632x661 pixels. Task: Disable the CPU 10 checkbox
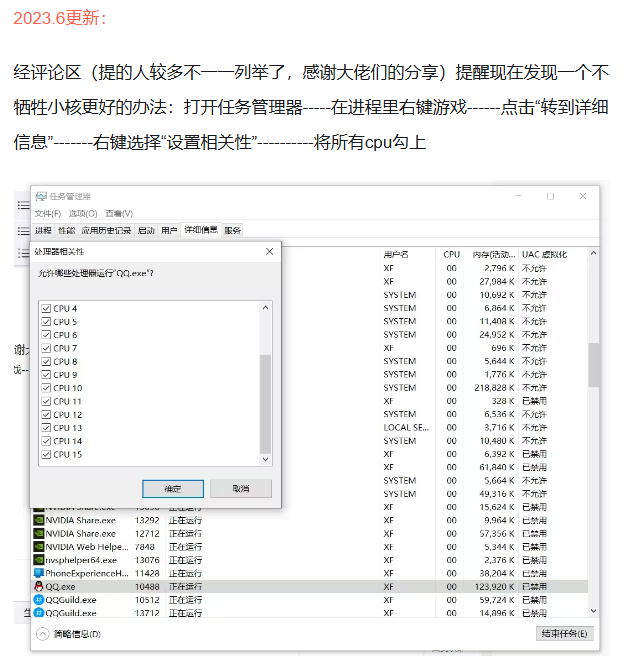46,388
